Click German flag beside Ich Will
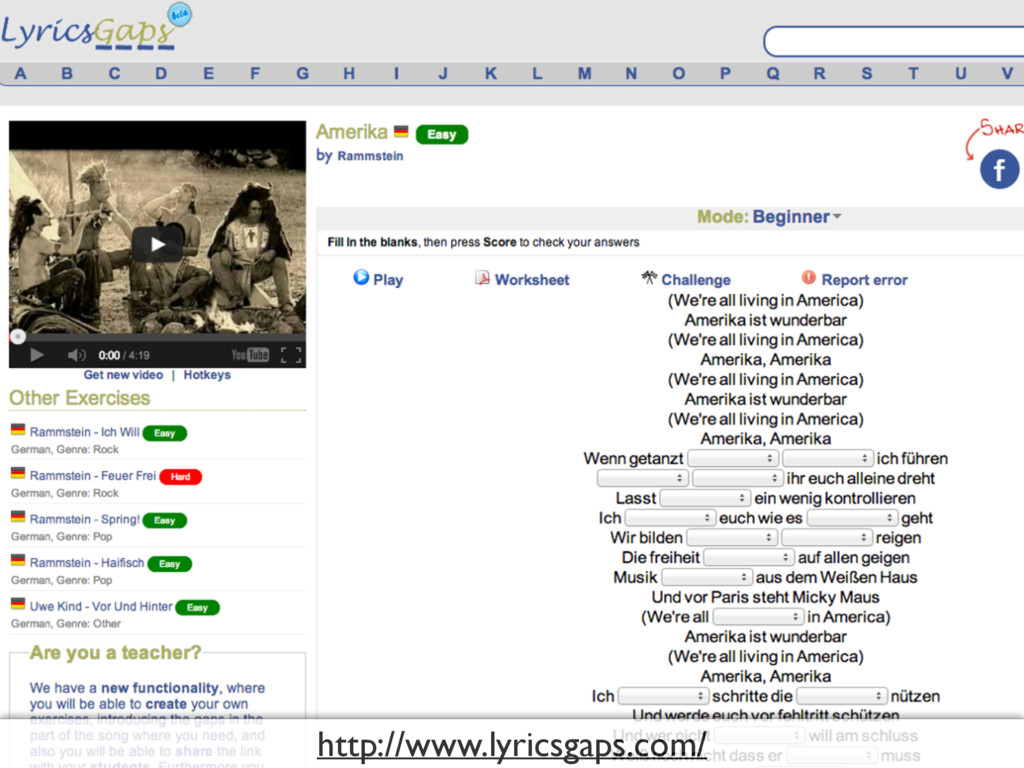 click(x=18, y=430)
